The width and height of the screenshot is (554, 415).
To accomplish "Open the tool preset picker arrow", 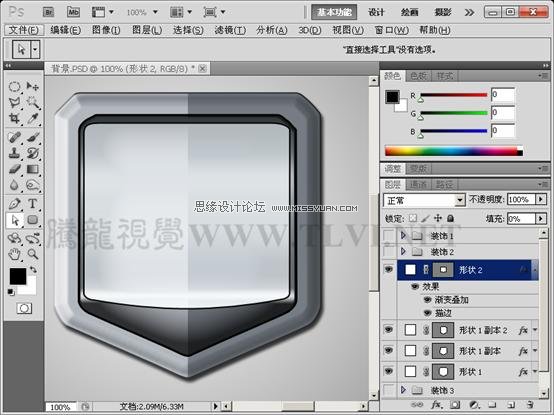I will [35, 49].
